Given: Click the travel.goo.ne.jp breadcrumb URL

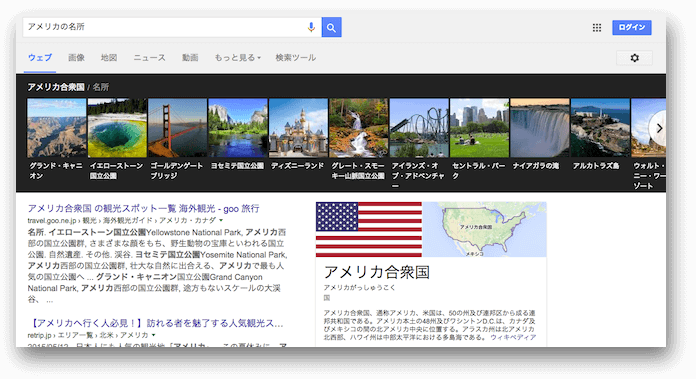Looking at the screenshot, I should (x=122, y=221).
